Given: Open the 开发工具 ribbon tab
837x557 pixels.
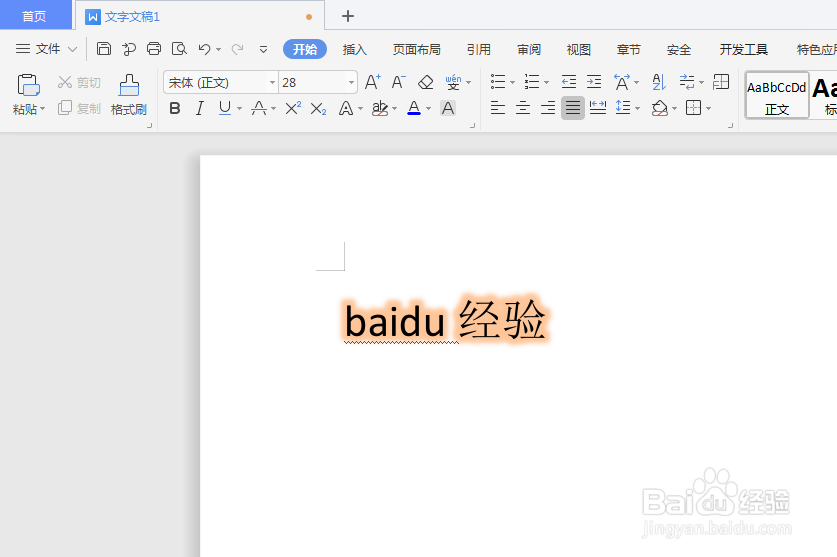Looking at the screenshot, I should tap(744, 50).
